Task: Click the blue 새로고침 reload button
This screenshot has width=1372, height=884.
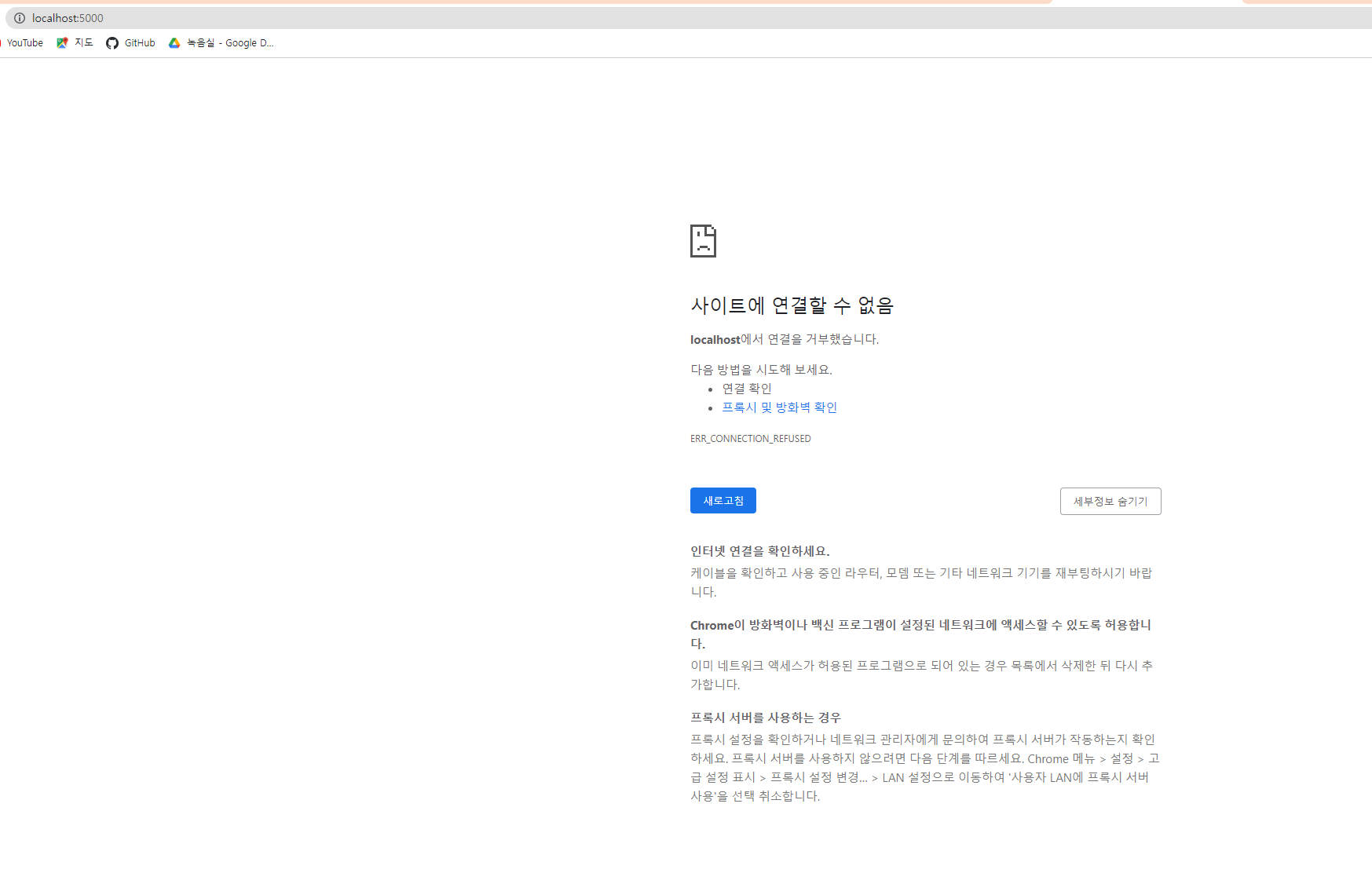Action: pyautogui.click(x=723, y=501)
